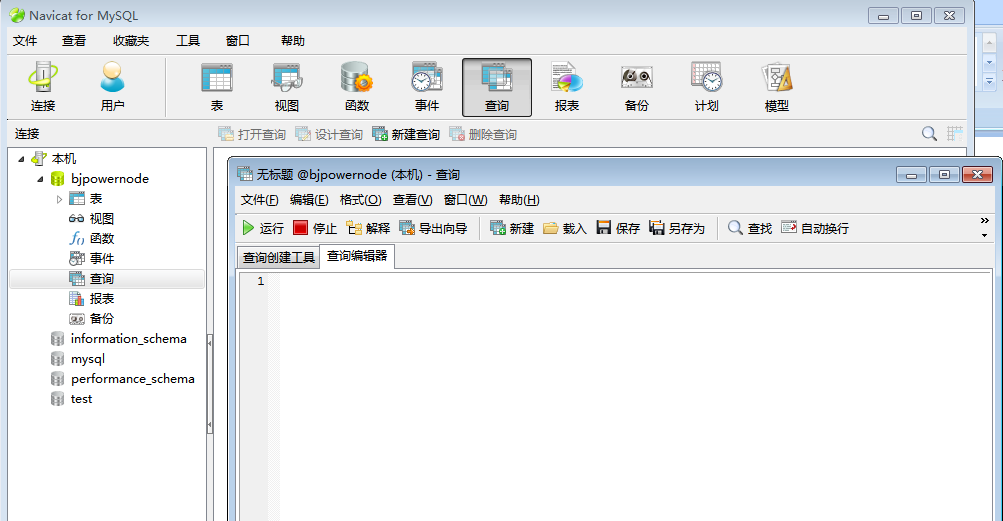Click 查找 (Find) in query toolbar
Viewport: 1003px width, 521px height.
click(x=750, y=228)
